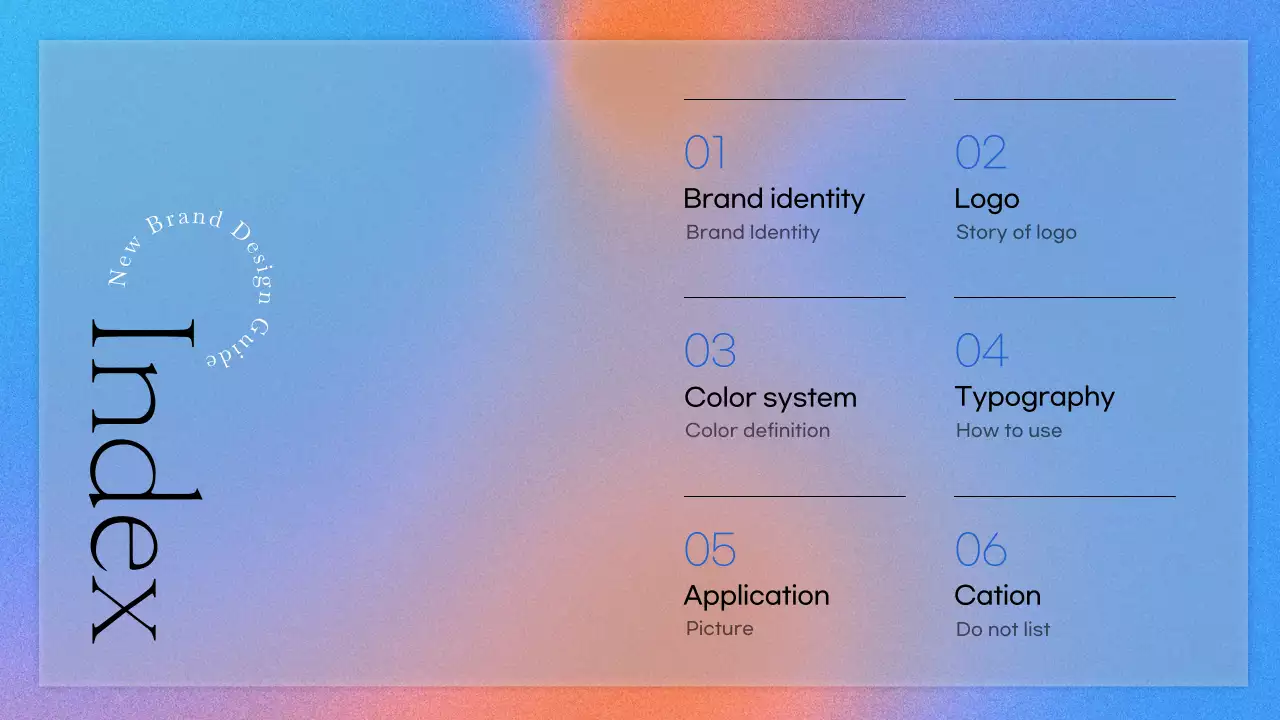This screenshot has width=1280, height=720.
Task: Open the Application section title
Action: coord(756,596)
